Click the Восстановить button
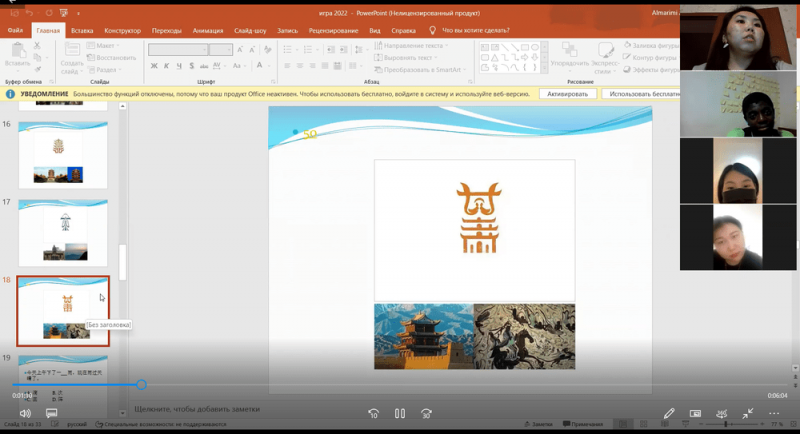Image resolution: width=800 pixels, height=434 pixels. coord(112,58)
